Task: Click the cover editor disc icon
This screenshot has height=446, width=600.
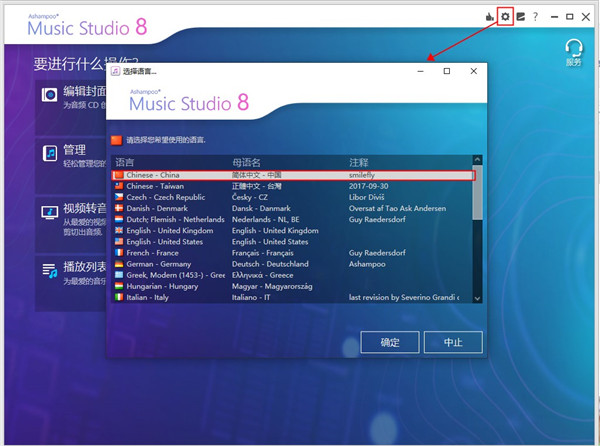Action: tap(49, 94)
